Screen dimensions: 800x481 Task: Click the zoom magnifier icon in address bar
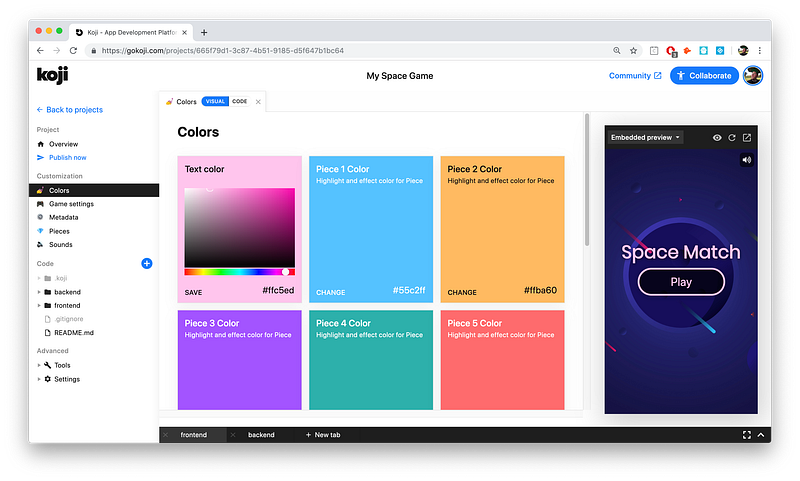coord(617,50)
